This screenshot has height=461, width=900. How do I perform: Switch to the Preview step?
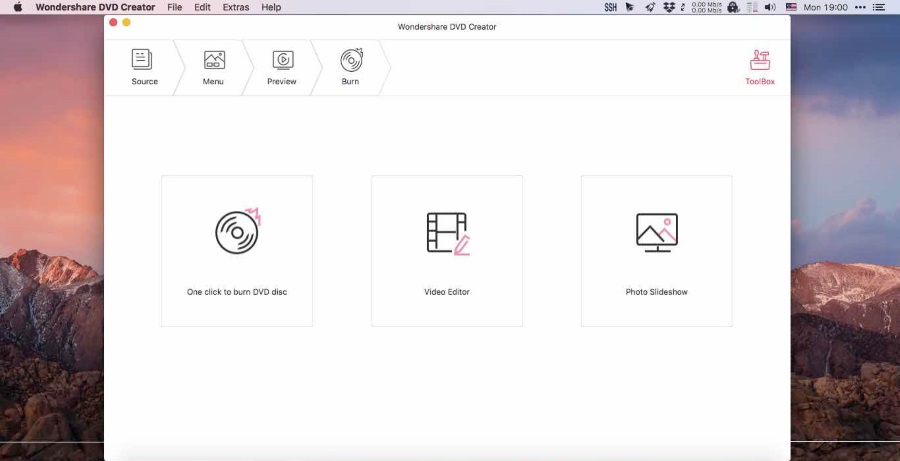282,67
